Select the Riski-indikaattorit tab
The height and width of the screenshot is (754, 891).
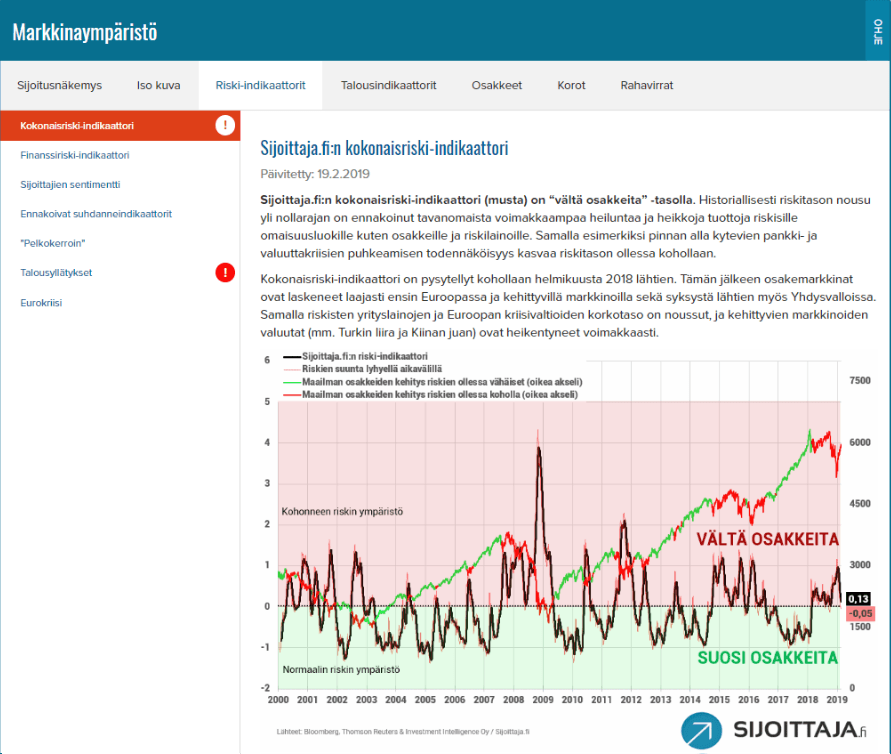click(260, 85)
